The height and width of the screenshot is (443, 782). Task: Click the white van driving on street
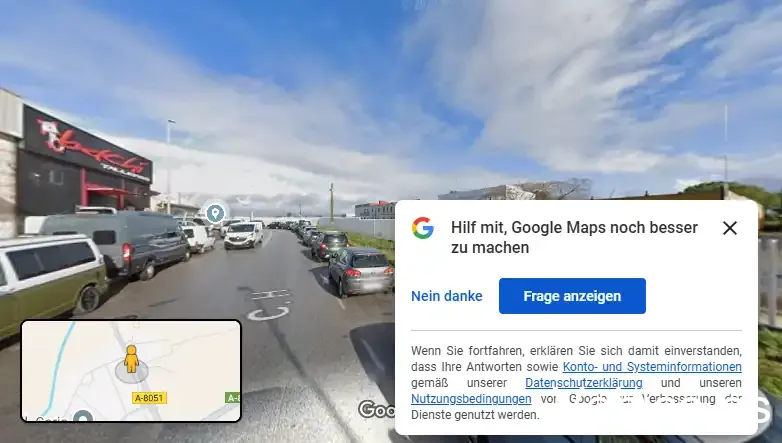[243, 234]
